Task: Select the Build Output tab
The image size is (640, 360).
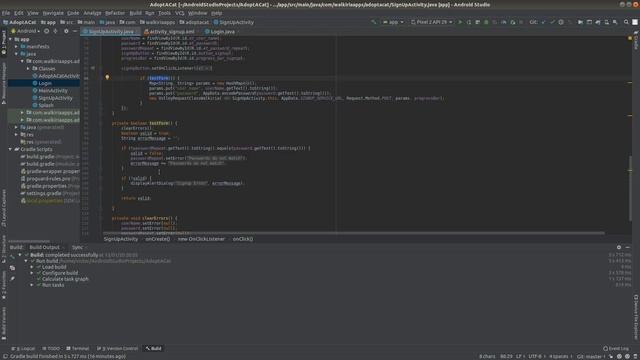Action: 44,247
